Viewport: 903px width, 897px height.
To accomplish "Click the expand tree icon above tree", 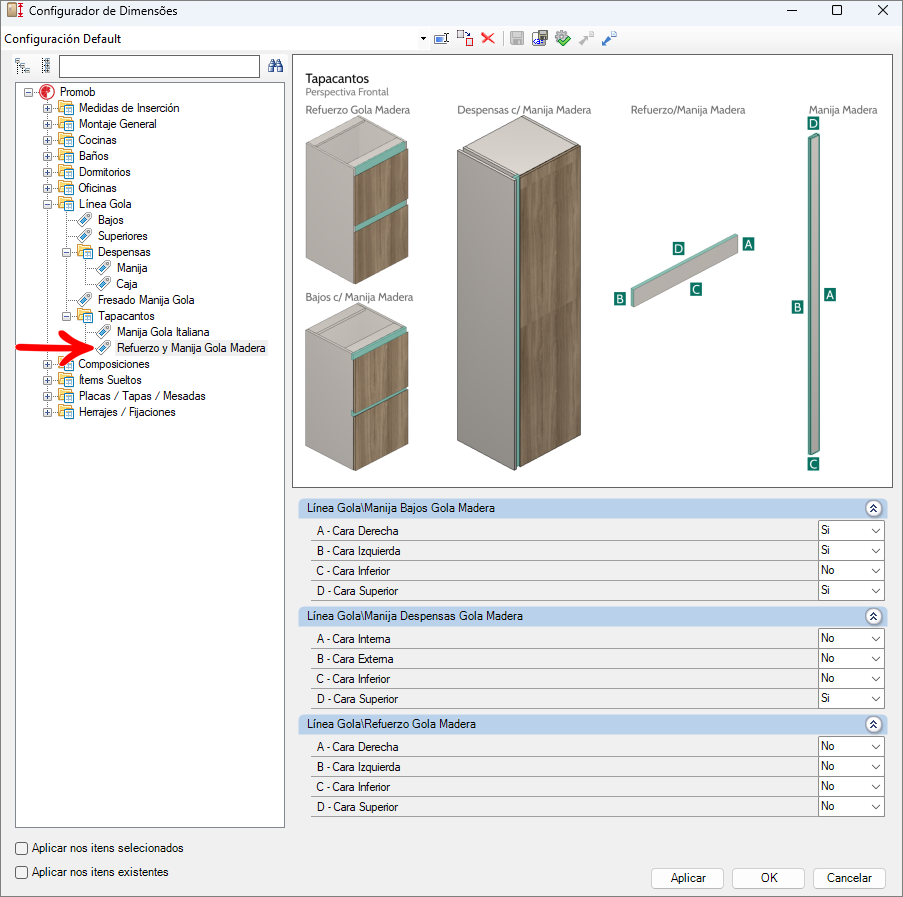I will tap(22, 66).
